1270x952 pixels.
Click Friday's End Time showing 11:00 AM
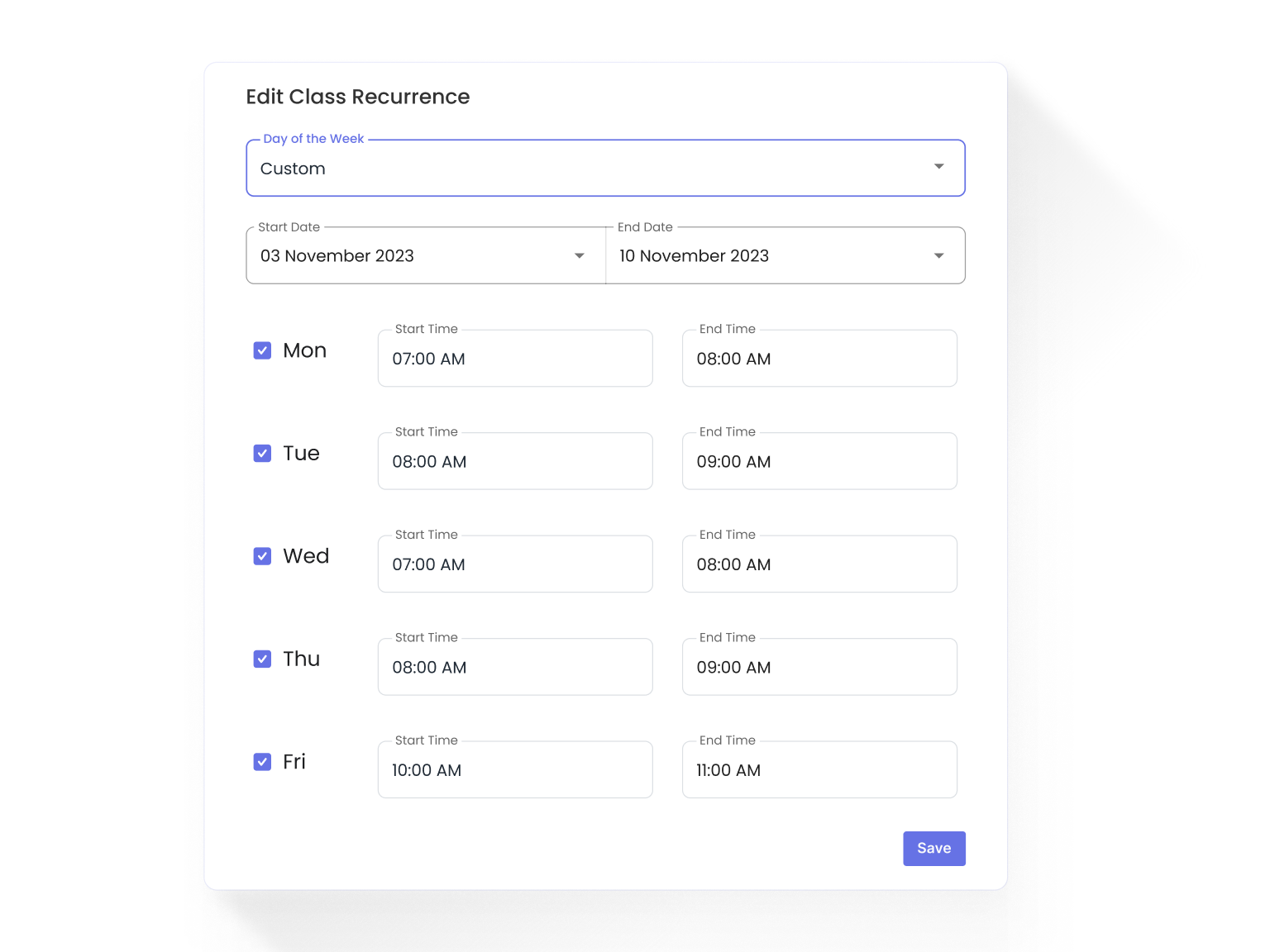[819, 769]
